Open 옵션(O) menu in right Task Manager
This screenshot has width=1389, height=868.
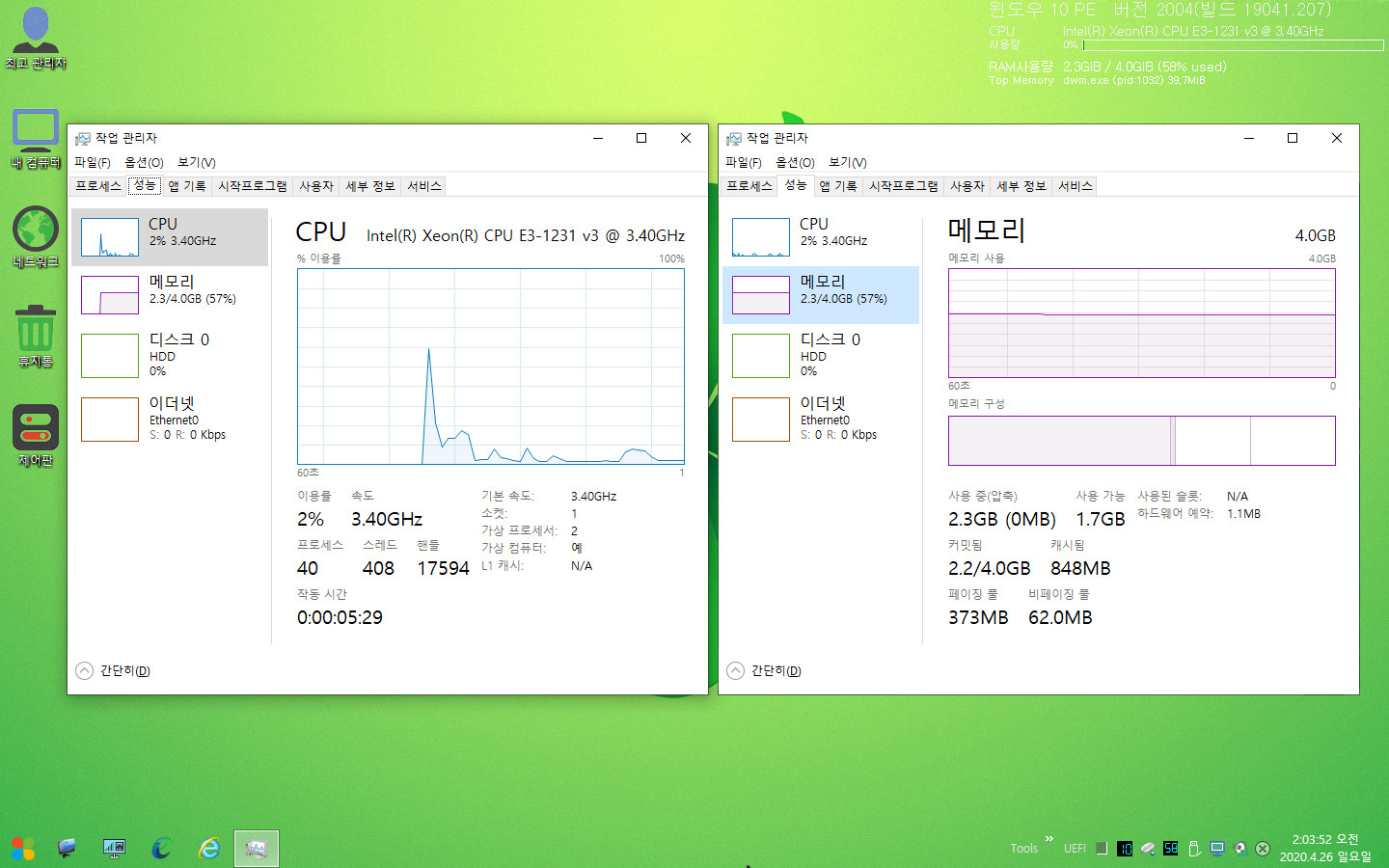tap(795, 162)
